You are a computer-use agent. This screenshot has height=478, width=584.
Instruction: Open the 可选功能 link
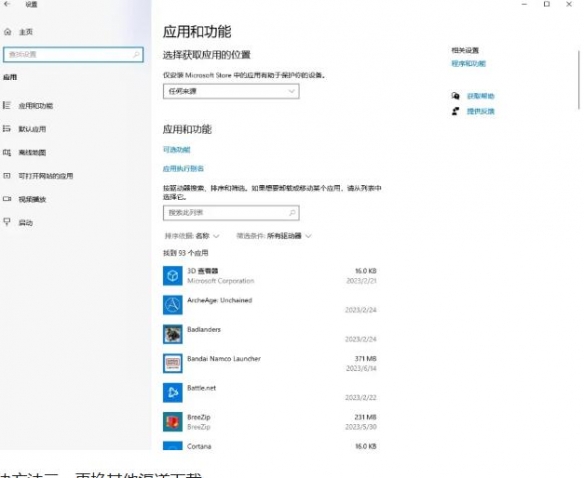pos(177,150)
